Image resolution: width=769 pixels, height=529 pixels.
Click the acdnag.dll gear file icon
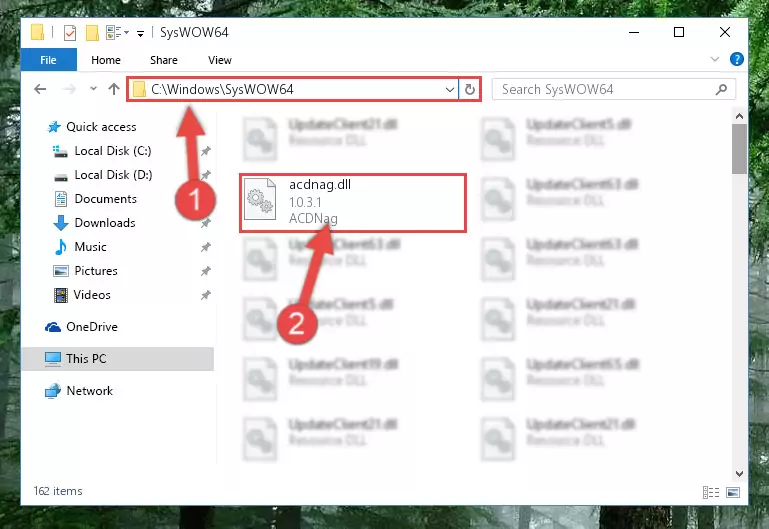coord(260,199)
